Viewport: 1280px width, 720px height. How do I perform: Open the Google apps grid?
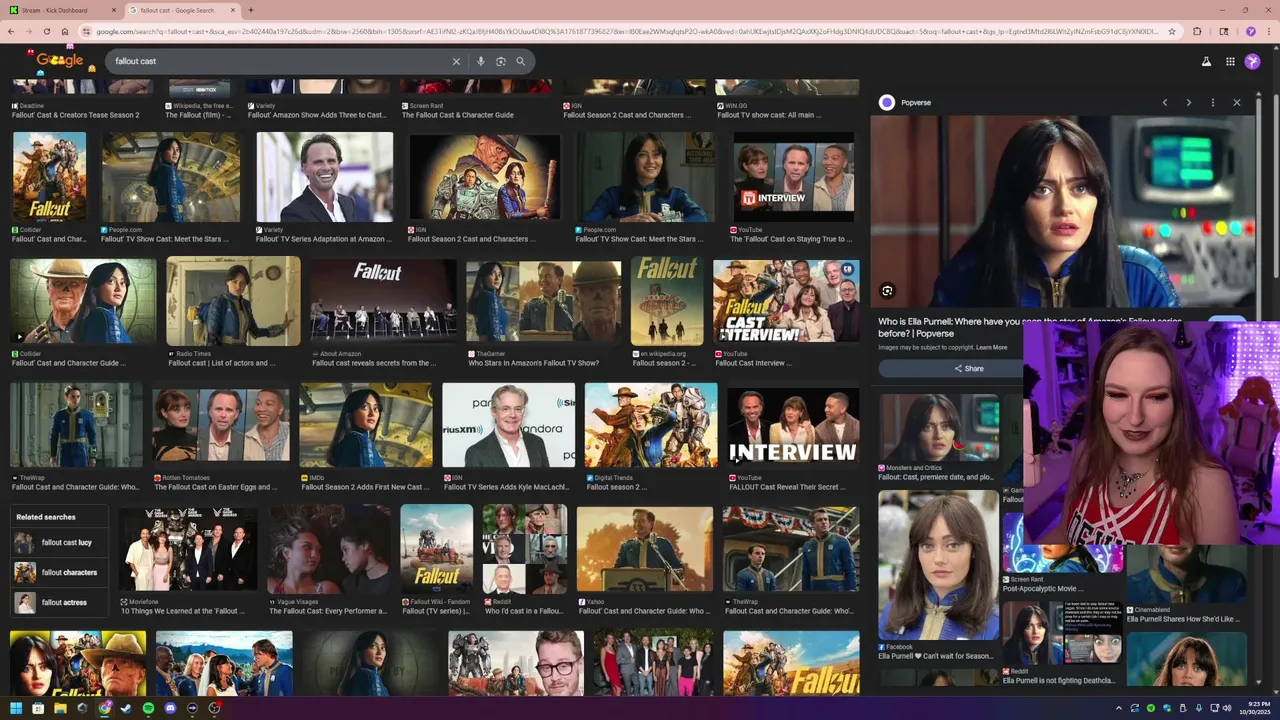coord(1230,61)
